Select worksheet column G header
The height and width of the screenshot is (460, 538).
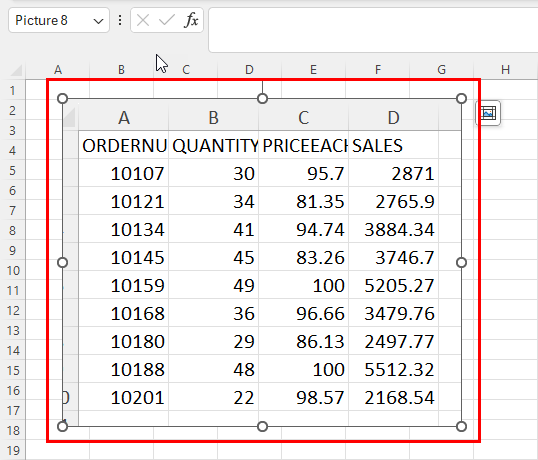point(441,70)
